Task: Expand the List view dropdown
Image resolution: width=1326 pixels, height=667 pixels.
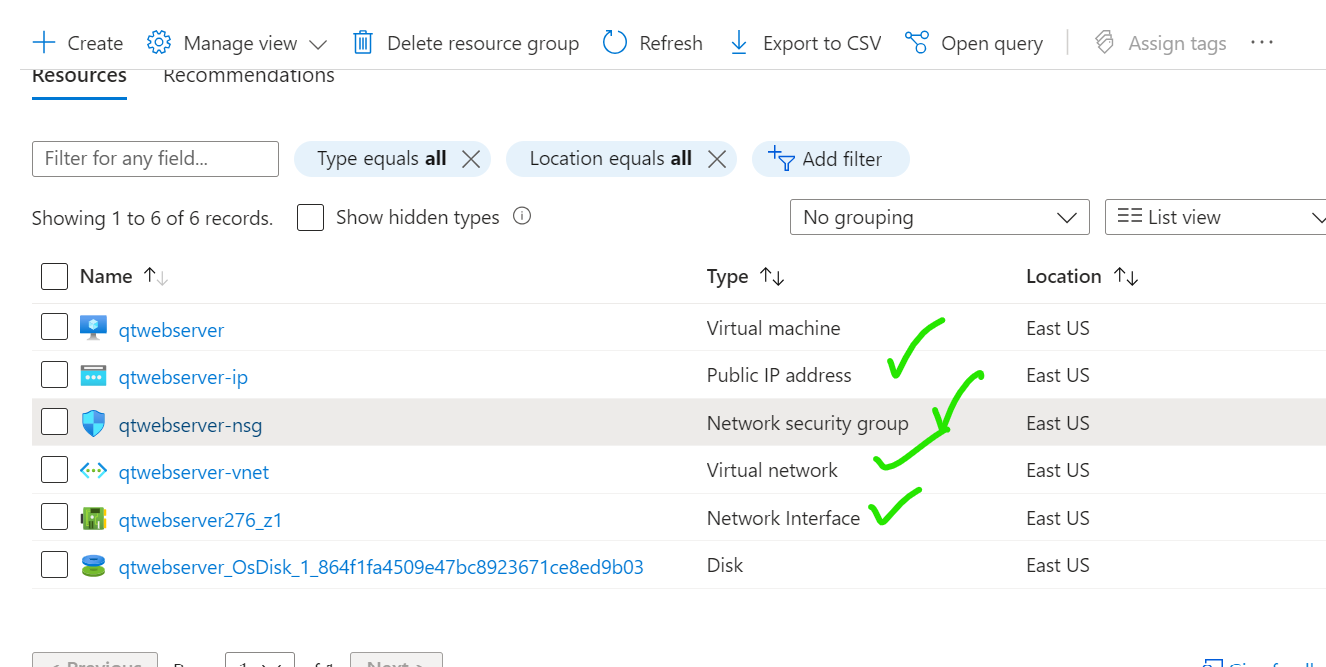Action: [x=1215, y=217]
